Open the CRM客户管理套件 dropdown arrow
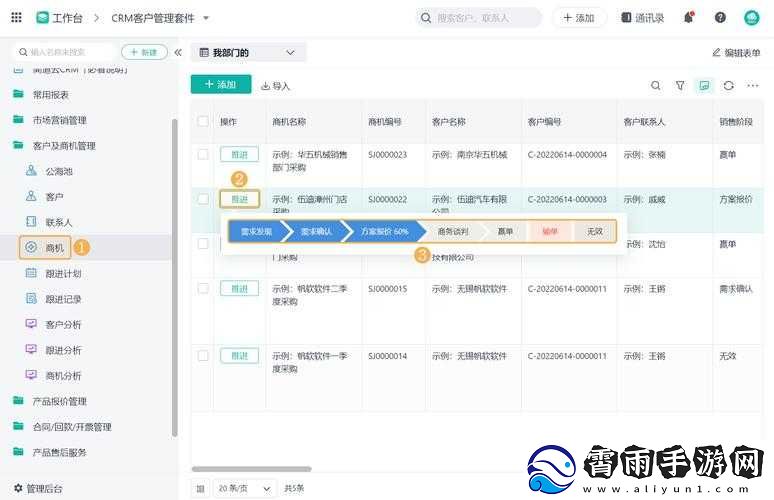Viewport: 774px width, 500px height. [x=206, y=18]
